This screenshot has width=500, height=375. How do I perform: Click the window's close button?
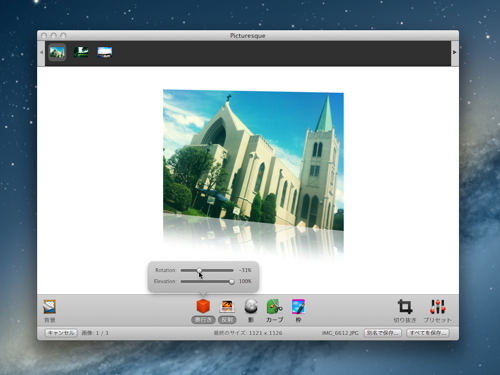coord(44,35)
